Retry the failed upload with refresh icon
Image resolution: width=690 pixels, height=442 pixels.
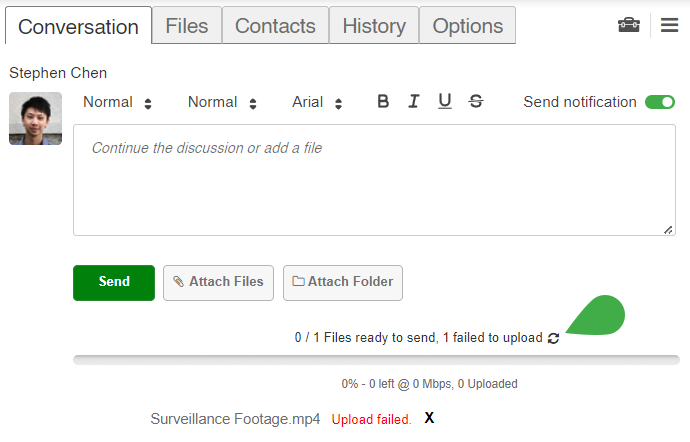point(554,339)
